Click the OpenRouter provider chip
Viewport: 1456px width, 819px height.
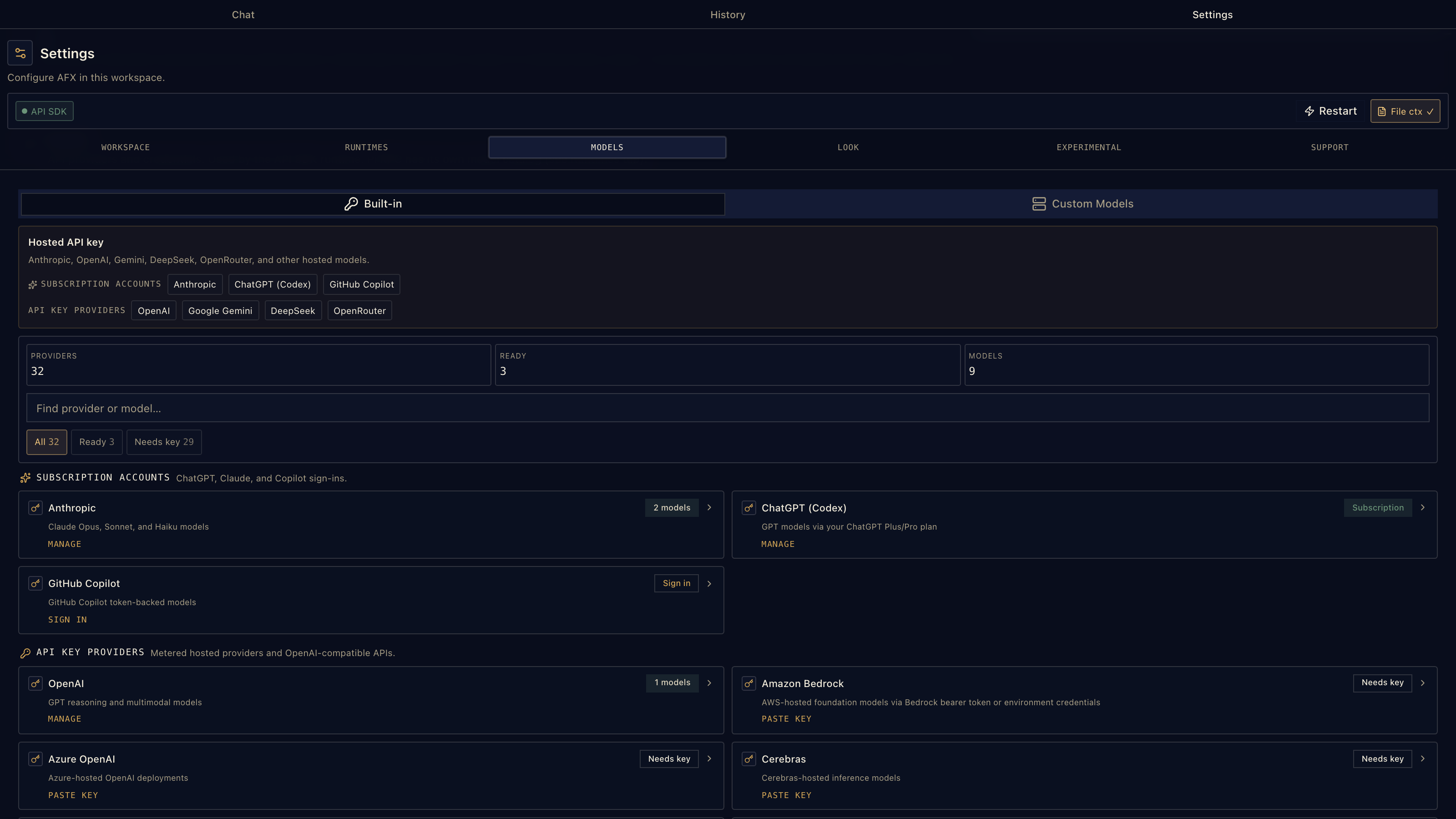tap(359, 311)
